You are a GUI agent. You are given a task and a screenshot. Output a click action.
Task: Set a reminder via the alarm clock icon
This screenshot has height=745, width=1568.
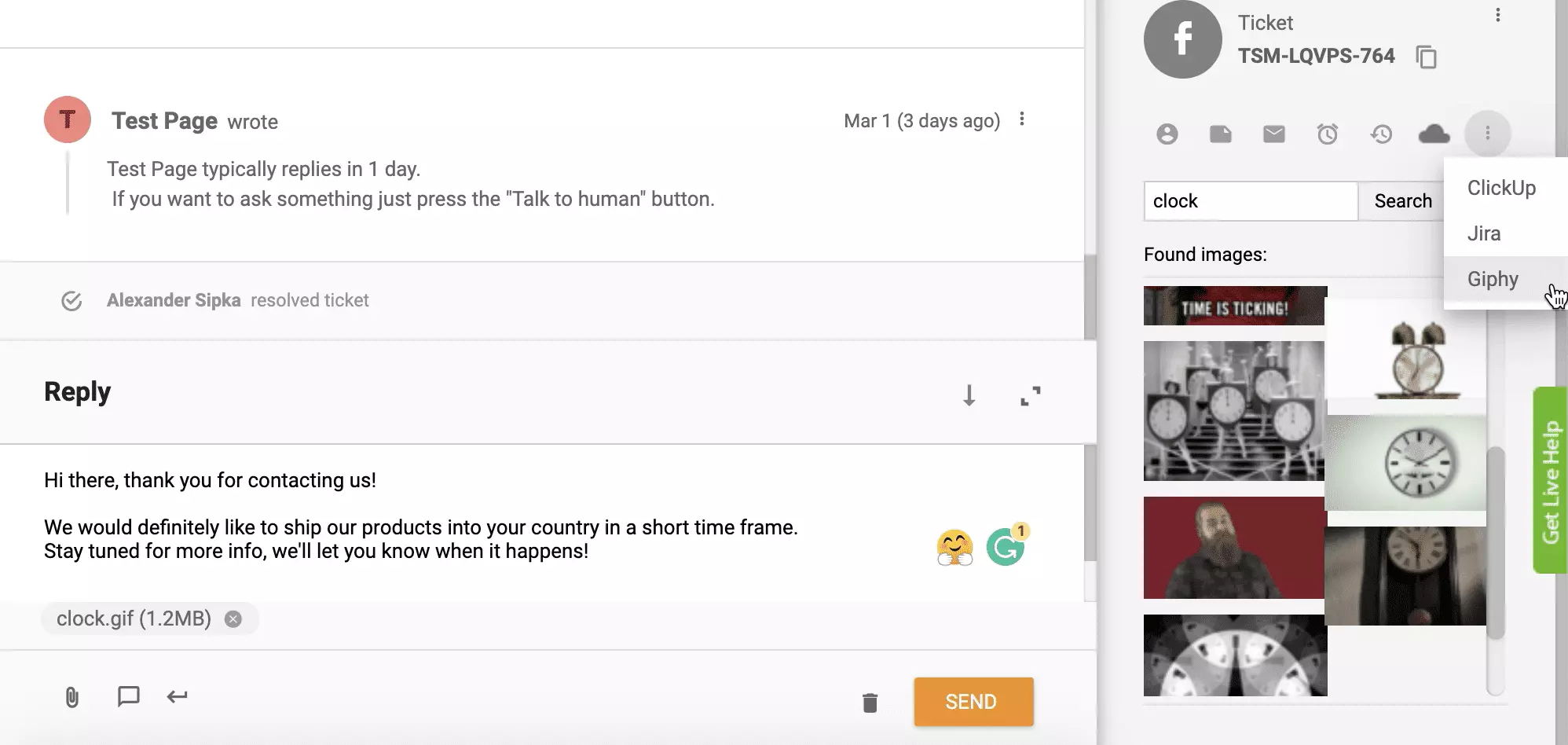coord(1328,134)
